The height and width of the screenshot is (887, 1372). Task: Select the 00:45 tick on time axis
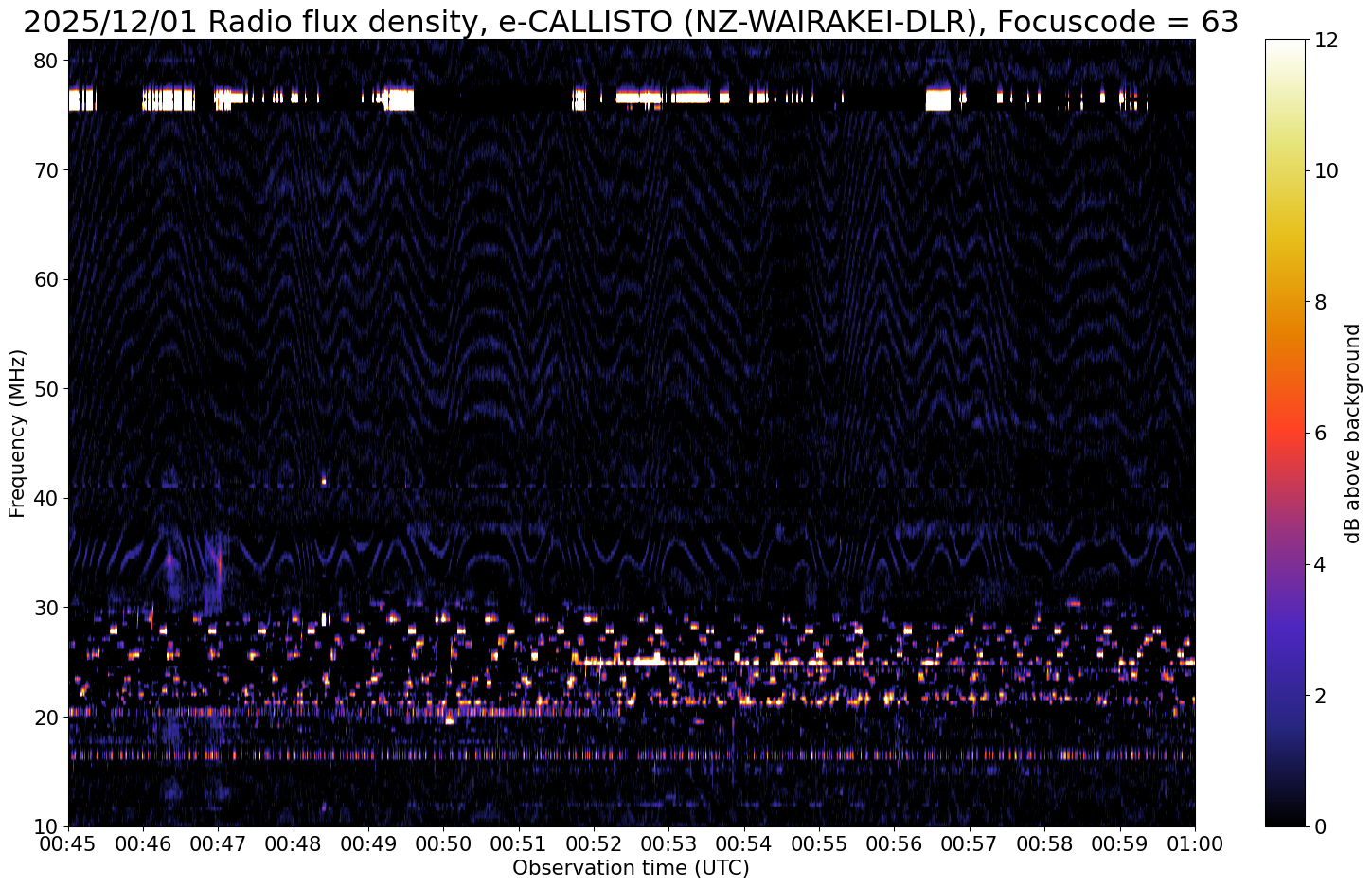click(68, 843)
